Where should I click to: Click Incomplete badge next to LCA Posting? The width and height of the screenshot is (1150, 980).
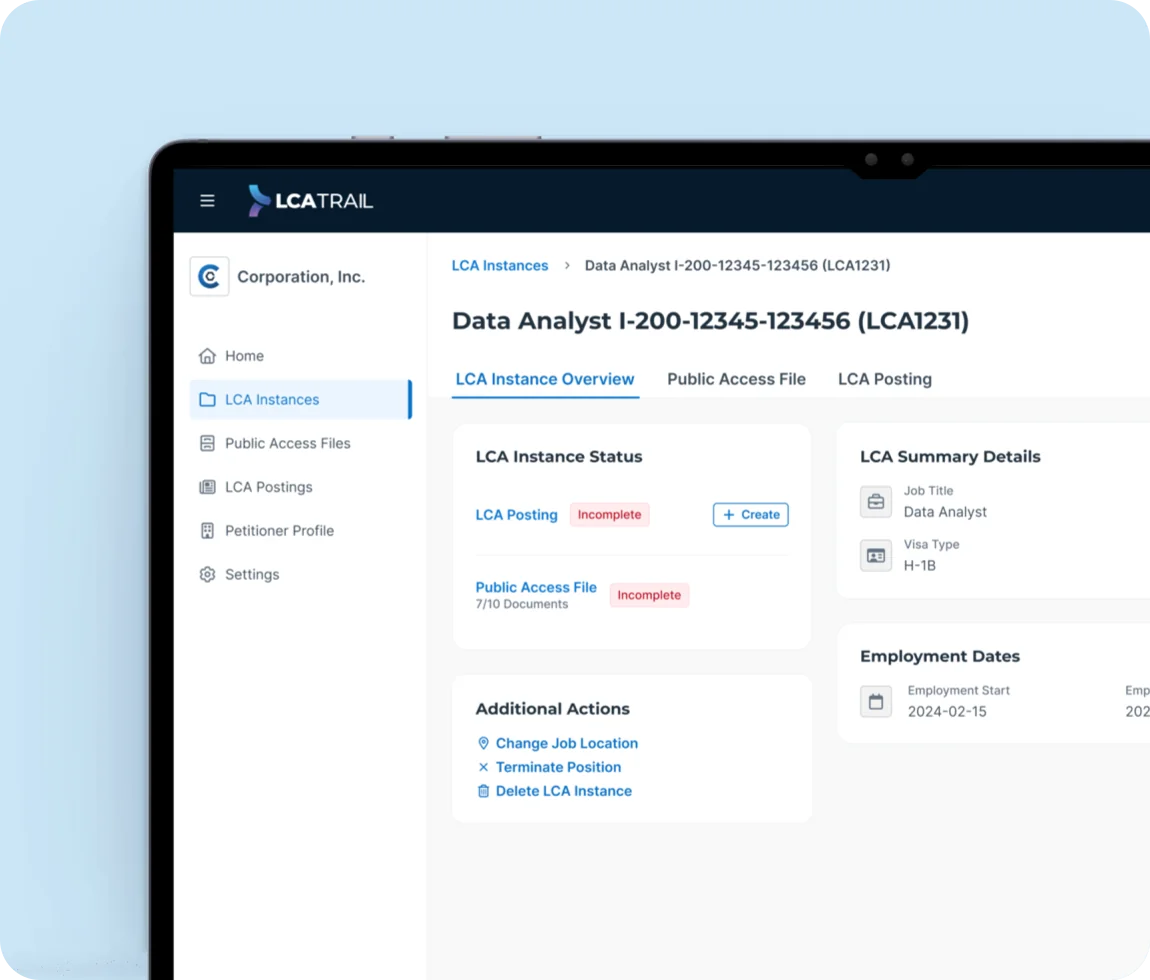tap(609, 515)
